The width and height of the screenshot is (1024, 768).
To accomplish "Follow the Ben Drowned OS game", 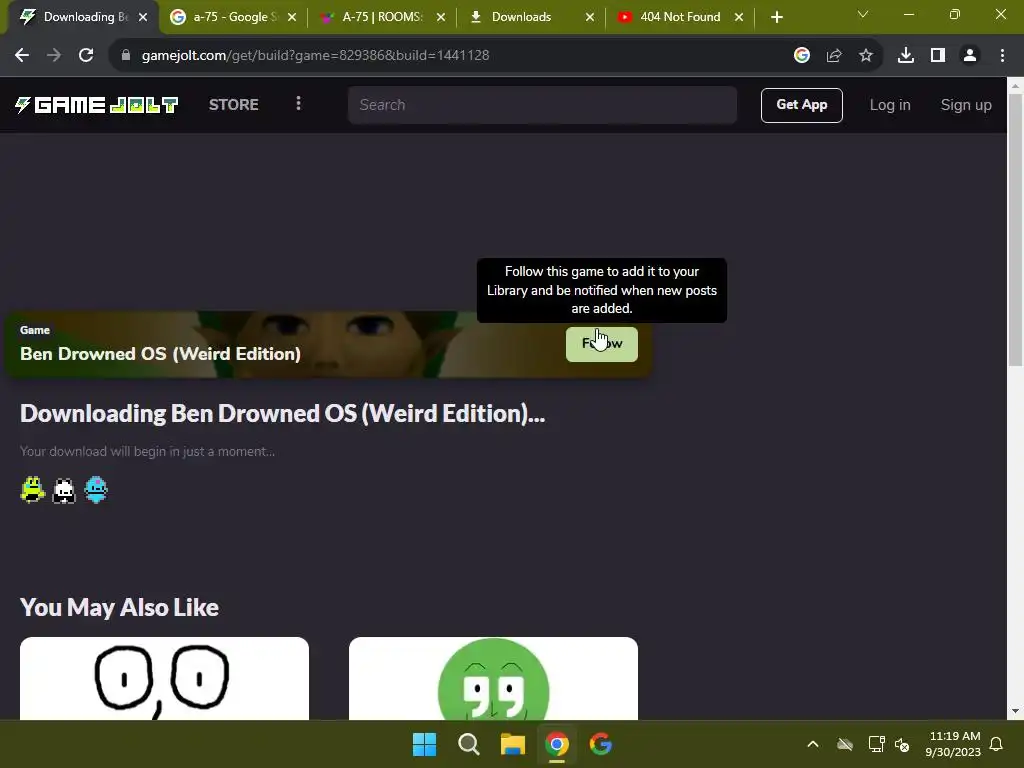I will pyautogui.click(x=601, y=344).
